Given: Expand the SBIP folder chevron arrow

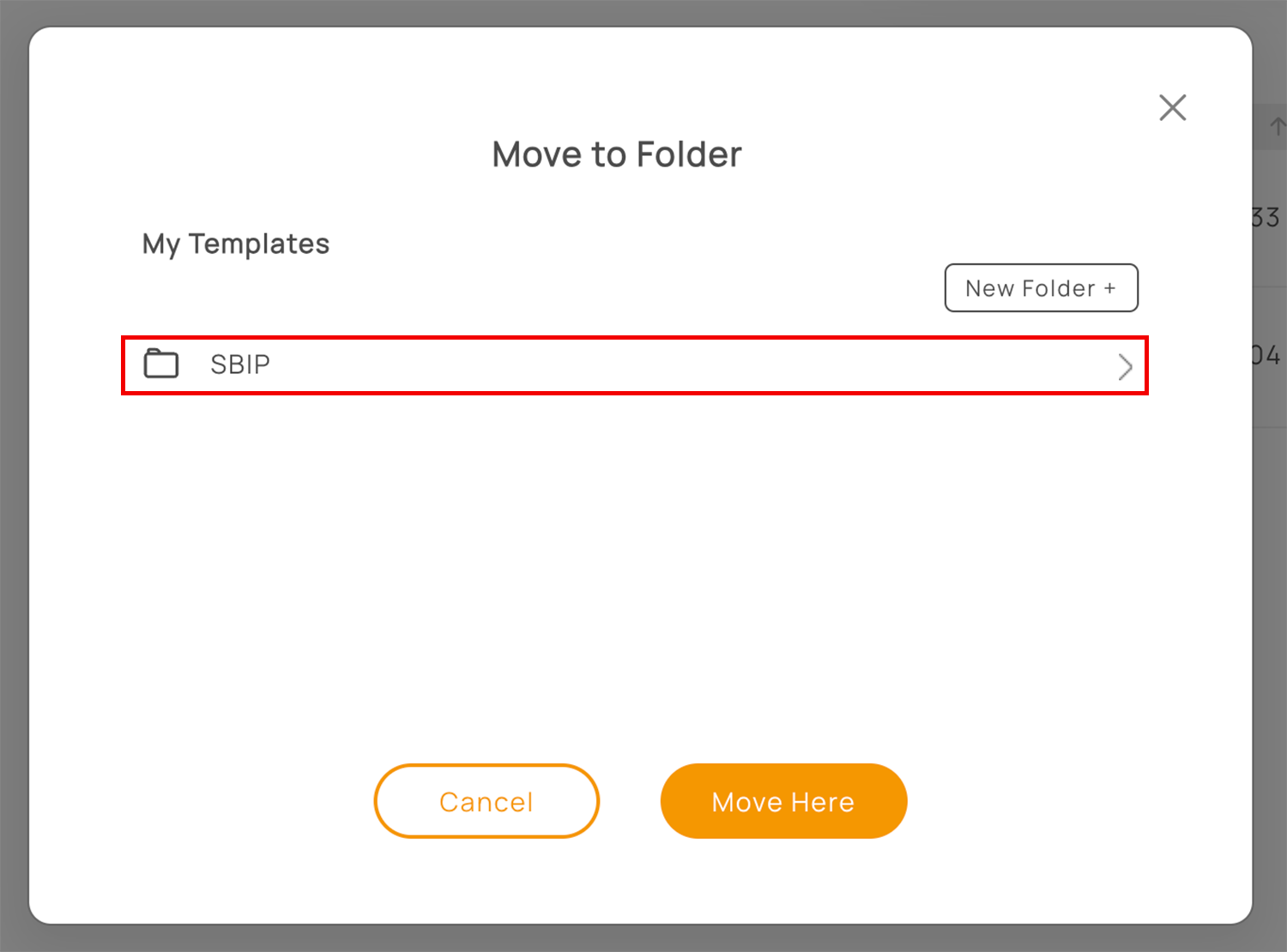Looking at the screenshot, I should tap(1125, 367).
